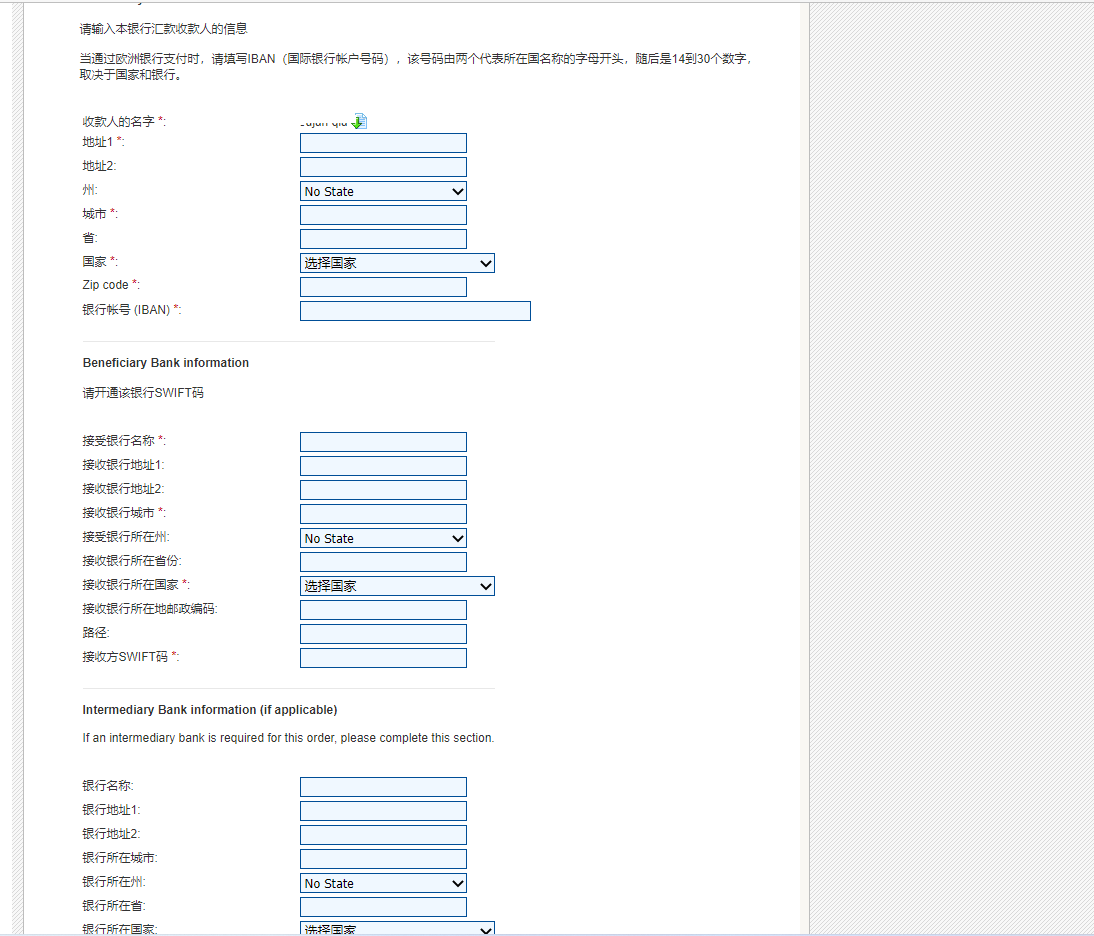Open the bottom 银行所在国家 country dropdown
Screen dimensions: 1094x936
tap(397, 929)
